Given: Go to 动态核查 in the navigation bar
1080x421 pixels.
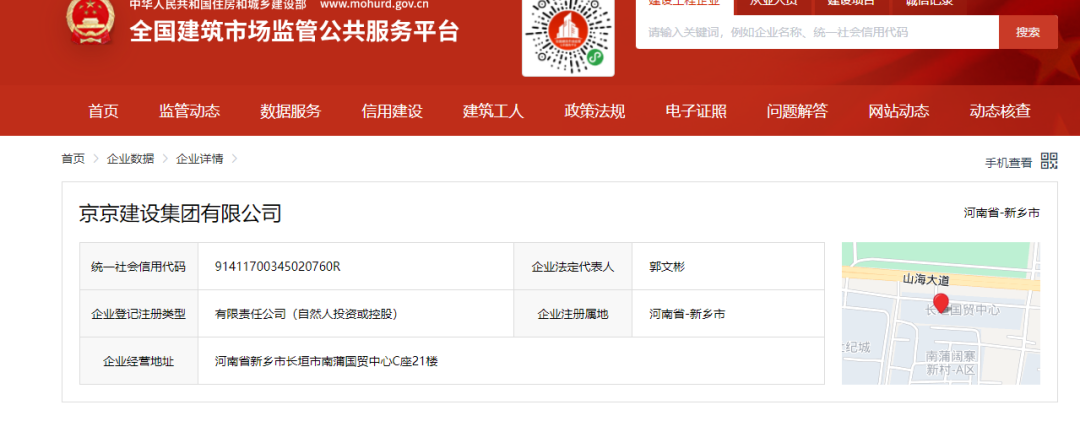Looking at the screenshot, I should tap(999, 111).
